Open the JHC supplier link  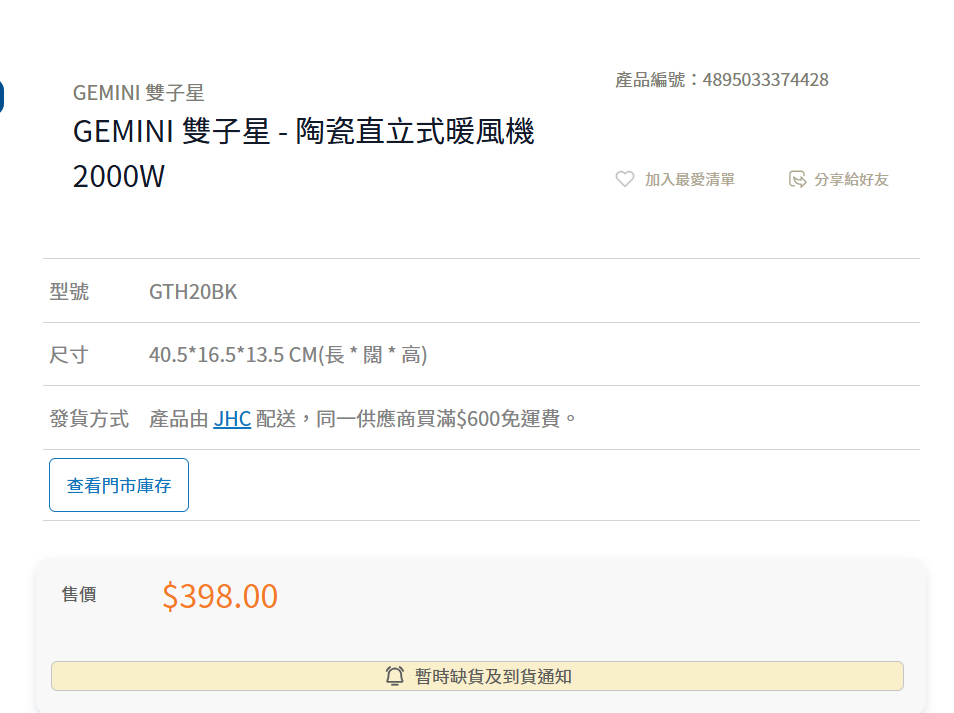click(232, 418)
